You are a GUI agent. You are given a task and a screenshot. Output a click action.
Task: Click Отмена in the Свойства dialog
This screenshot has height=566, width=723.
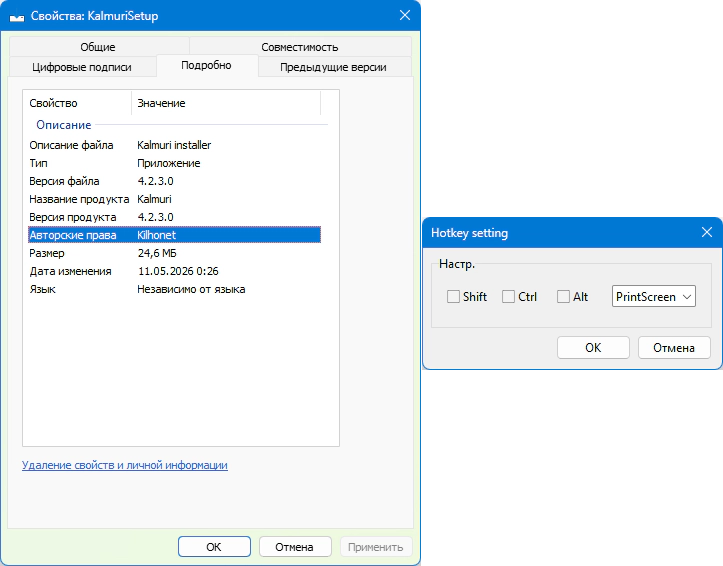tap(295, 547)
